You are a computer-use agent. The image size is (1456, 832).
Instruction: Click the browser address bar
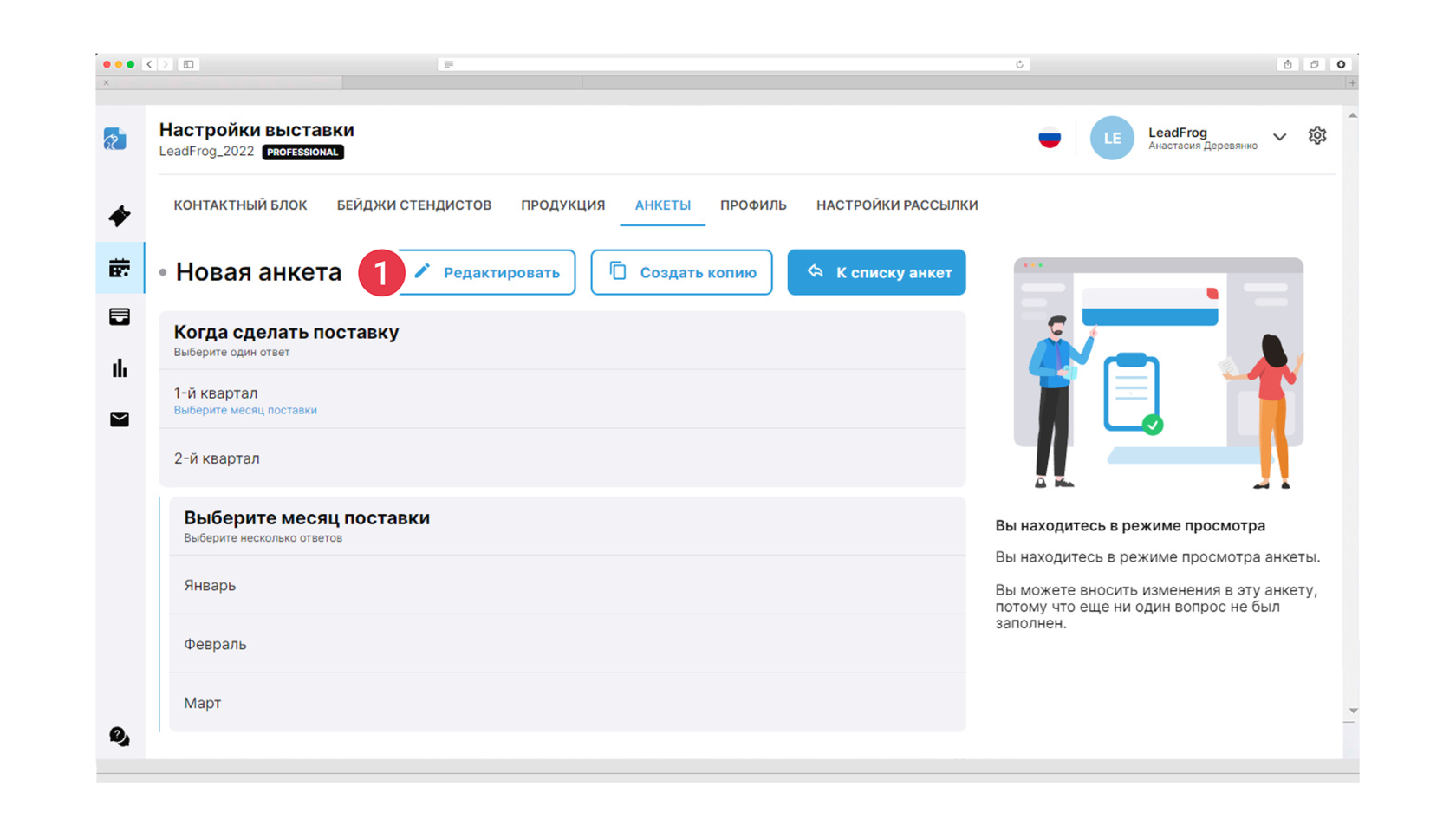click(733, 64)
